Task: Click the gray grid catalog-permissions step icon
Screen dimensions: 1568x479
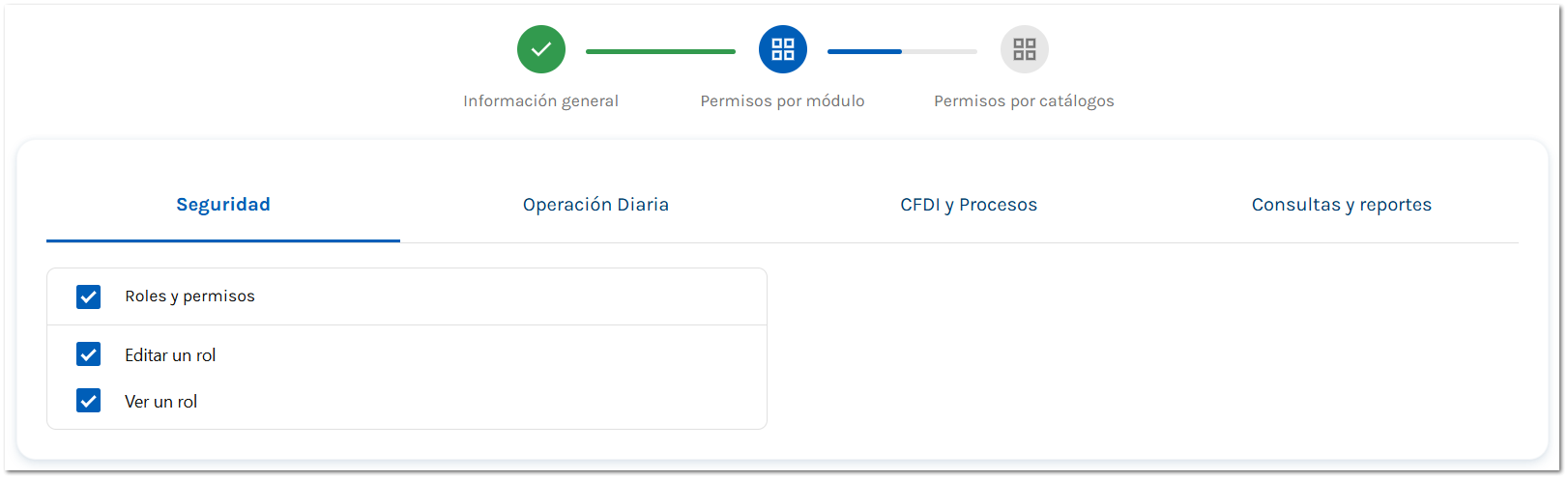Action: (1025, 49)
